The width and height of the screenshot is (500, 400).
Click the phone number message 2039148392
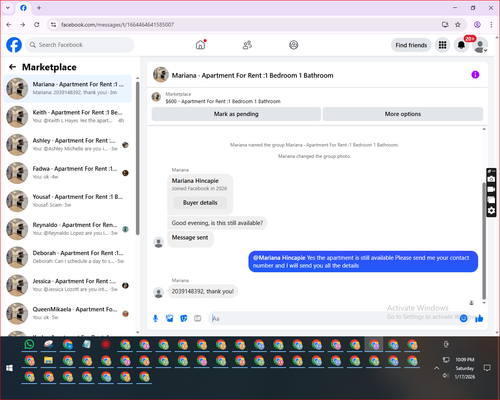tap(203, 291)
